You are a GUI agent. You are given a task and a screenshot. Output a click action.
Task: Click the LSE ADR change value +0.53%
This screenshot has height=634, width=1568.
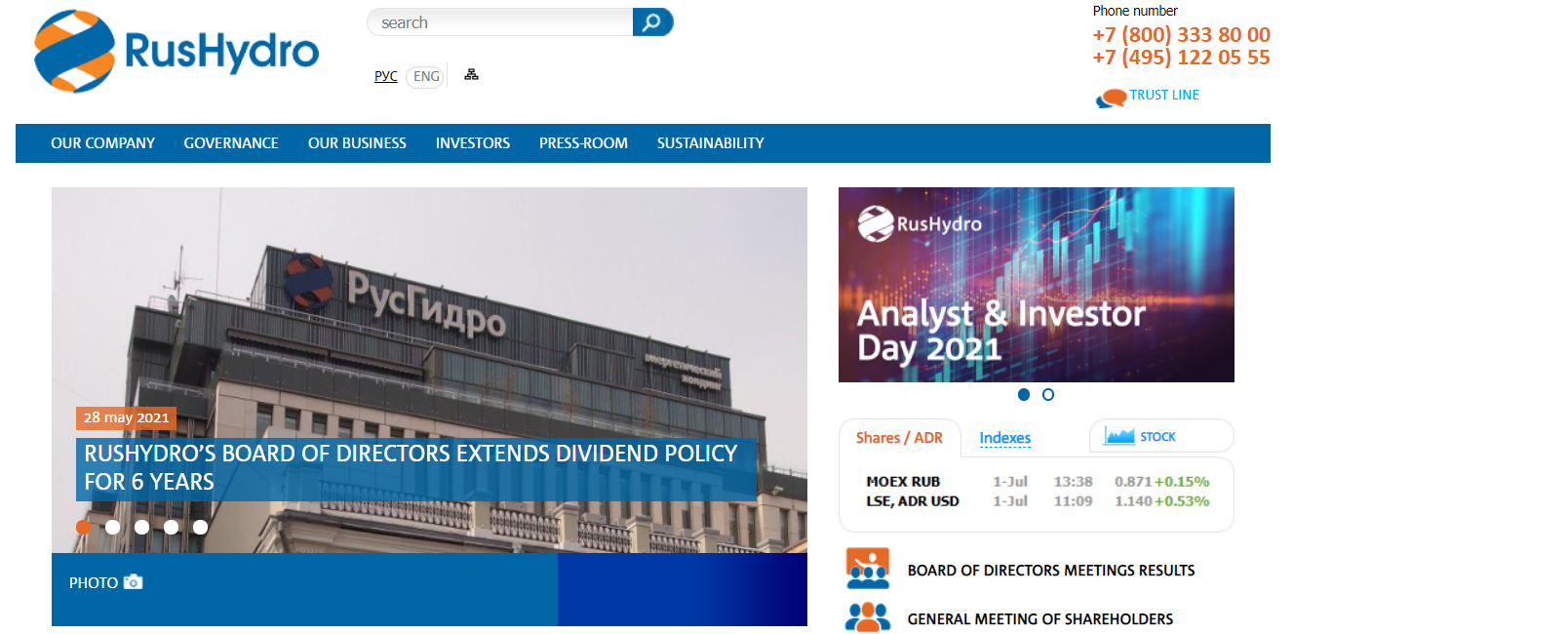(1182, 501)
